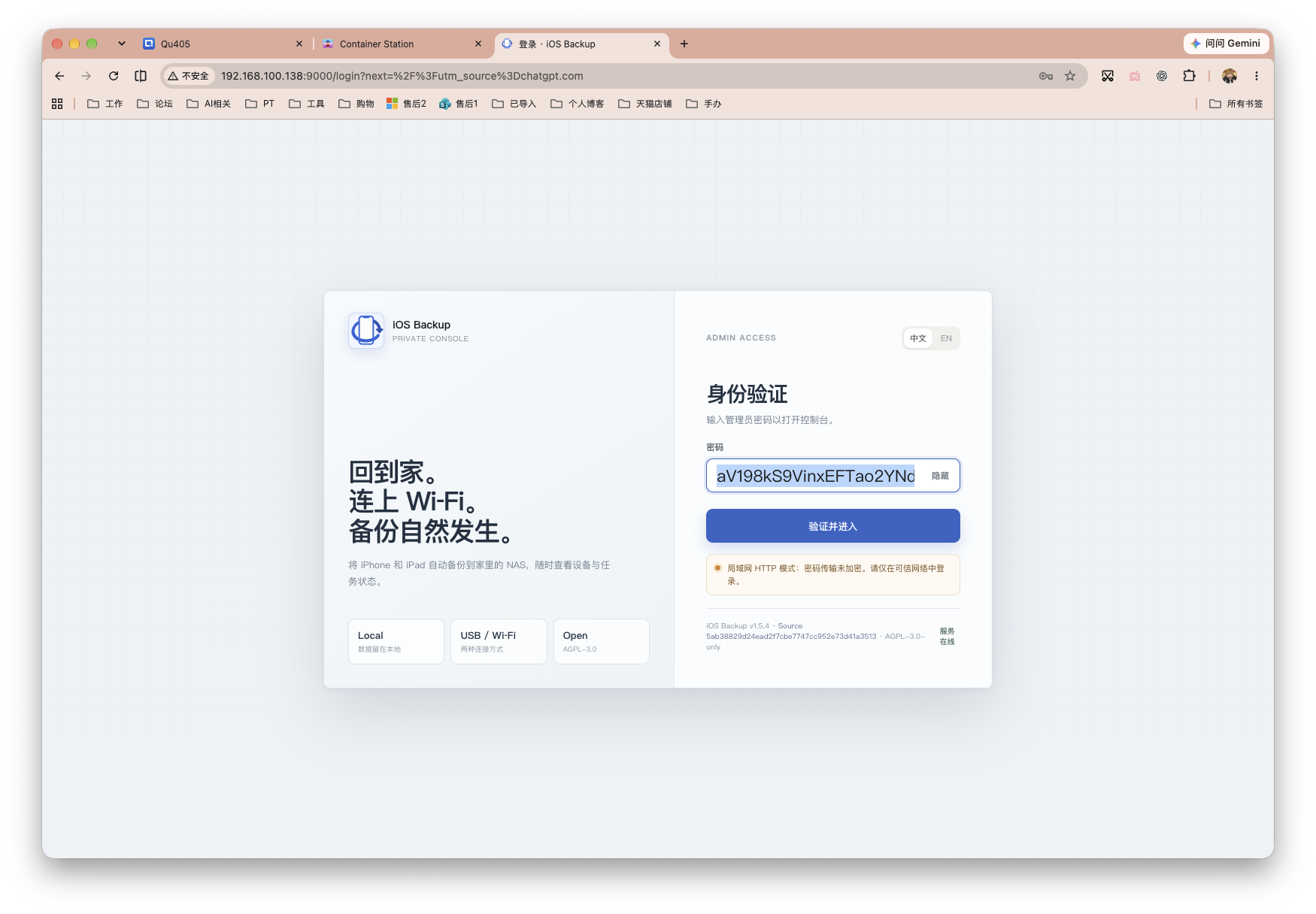The height and width of the screenshot is (914, 1316).
Task: Click the address bar URL
Action: 402,76
